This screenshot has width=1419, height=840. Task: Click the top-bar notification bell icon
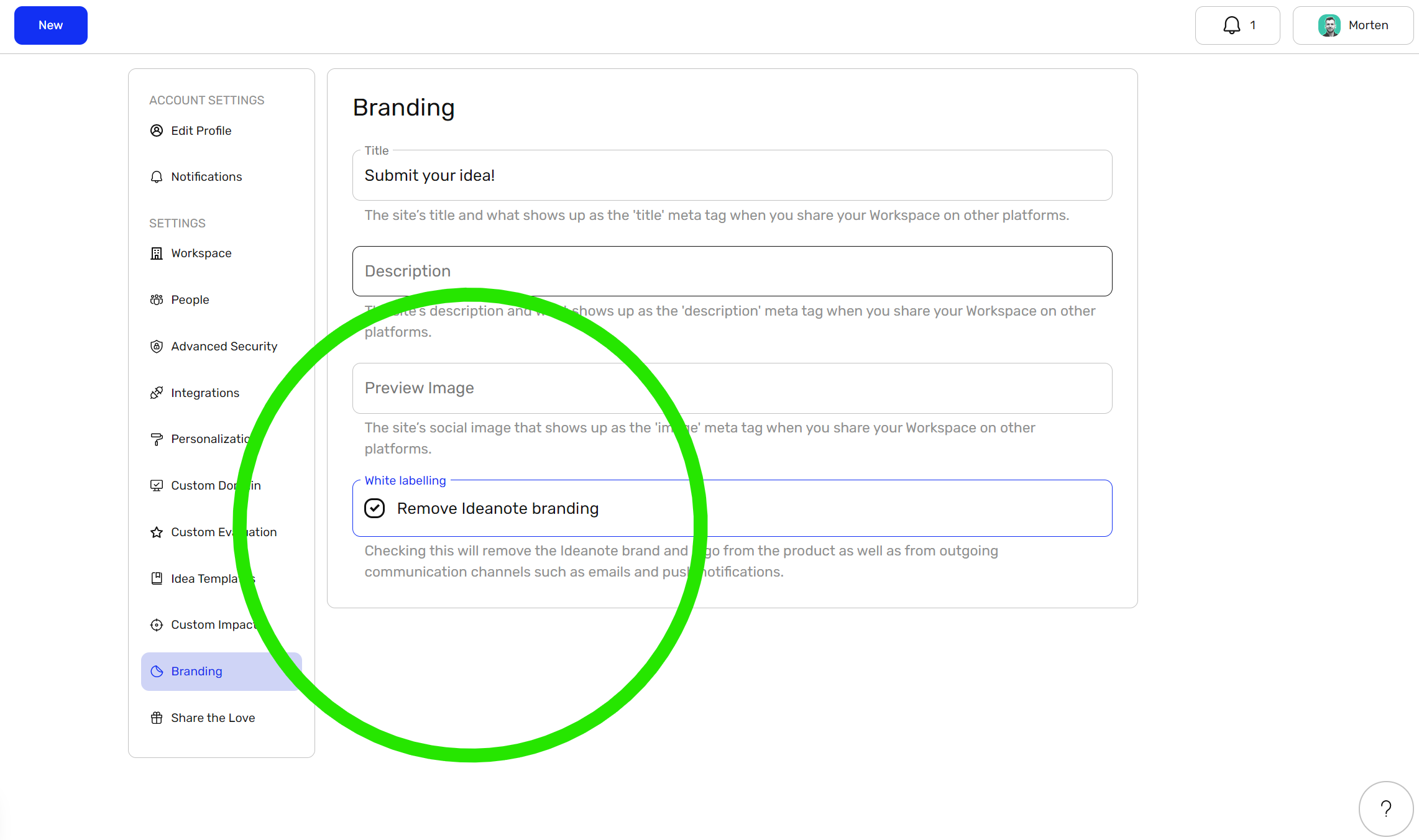click(x=1231, y=25)
